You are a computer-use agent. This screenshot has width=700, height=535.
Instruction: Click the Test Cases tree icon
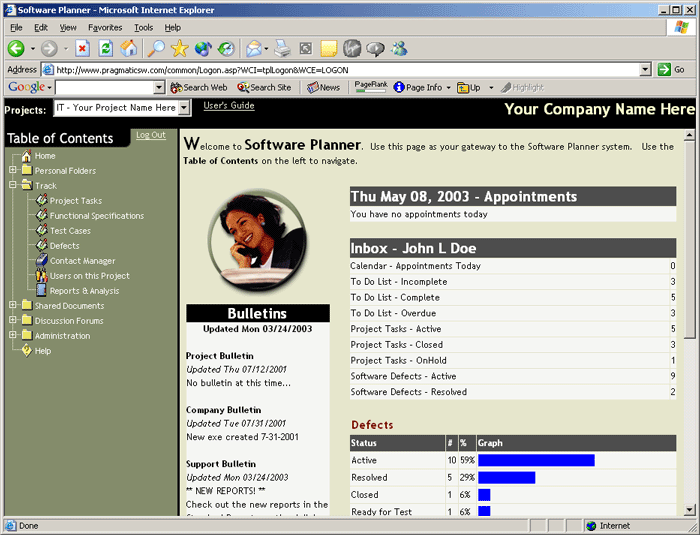pos(42,230)
